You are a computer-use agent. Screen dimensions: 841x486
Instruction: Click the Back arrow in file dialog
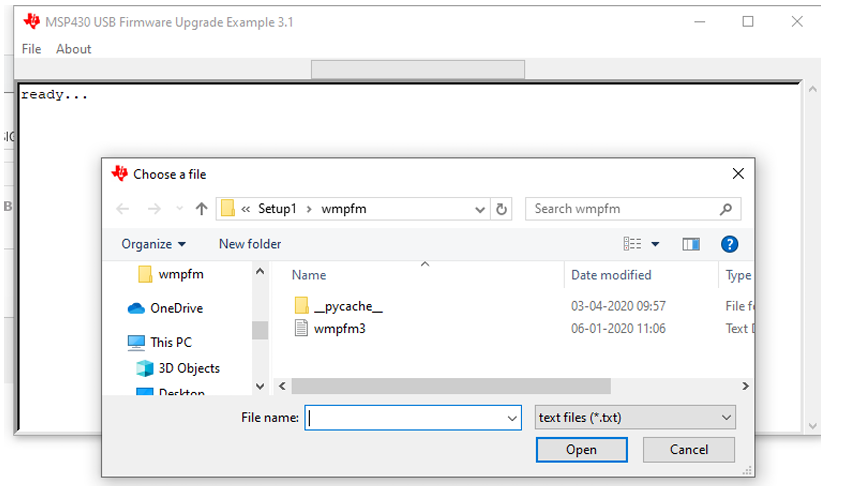point(123,209)
